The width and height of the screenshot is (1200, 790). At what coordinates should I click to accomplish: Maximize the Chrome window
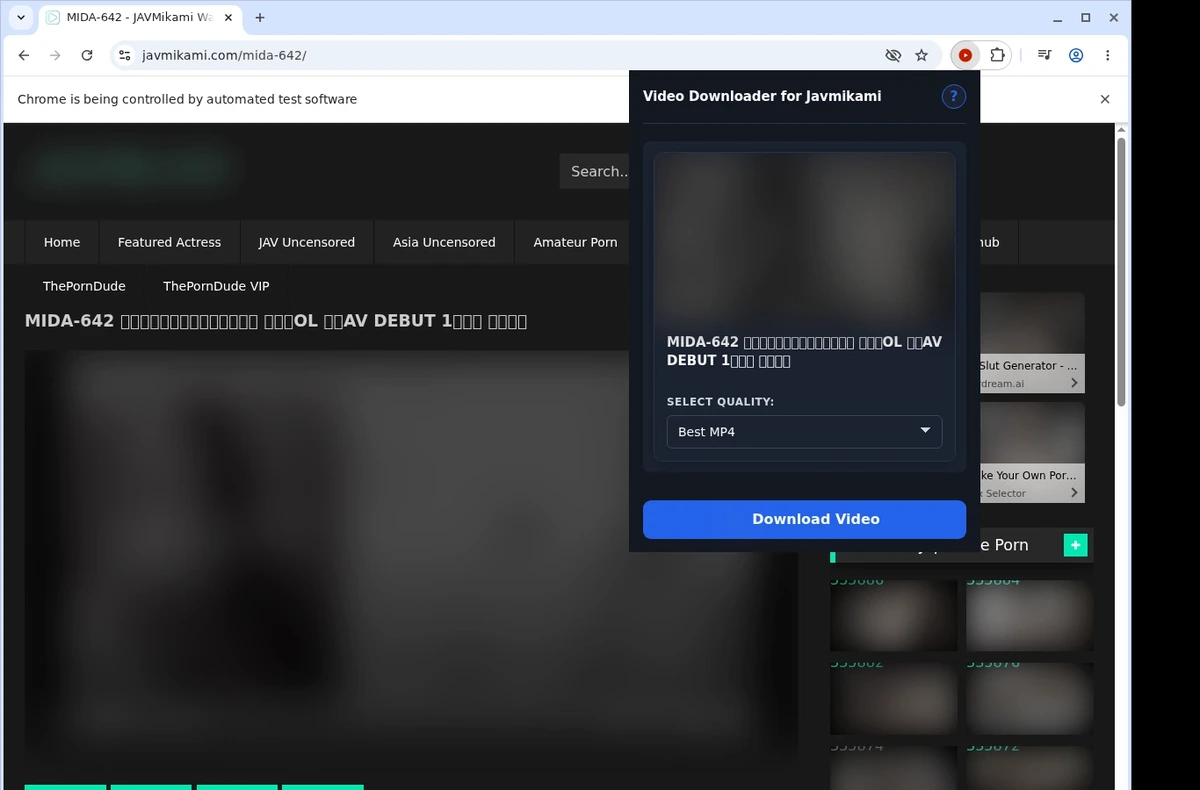click(x=1086, y=18)
